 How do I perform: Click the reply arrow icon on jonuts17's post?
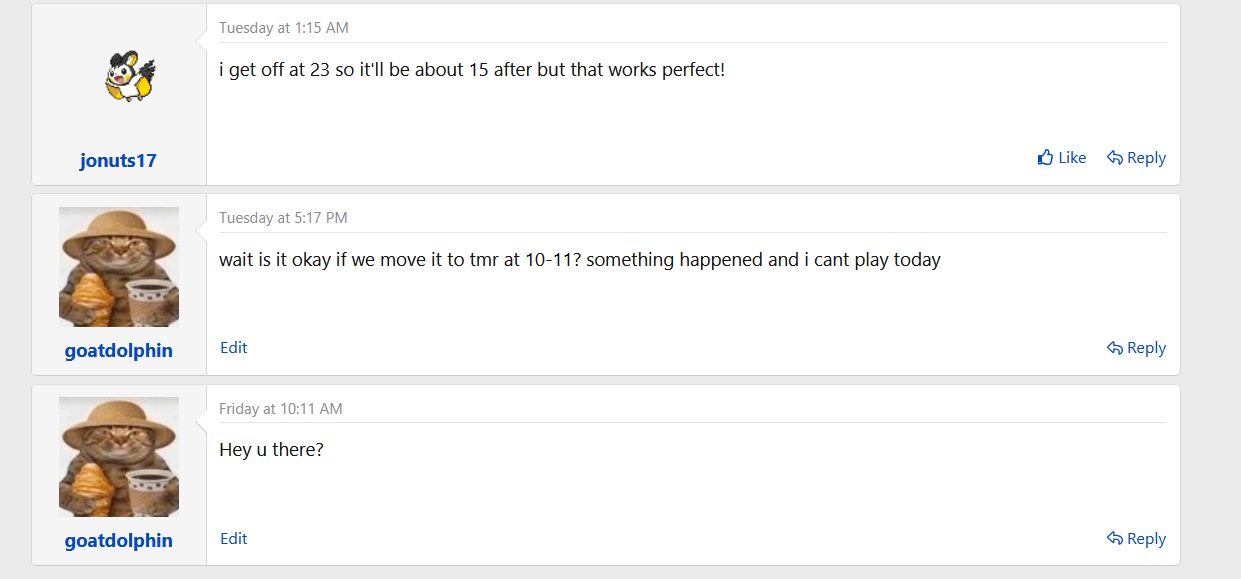point(1115,158)
